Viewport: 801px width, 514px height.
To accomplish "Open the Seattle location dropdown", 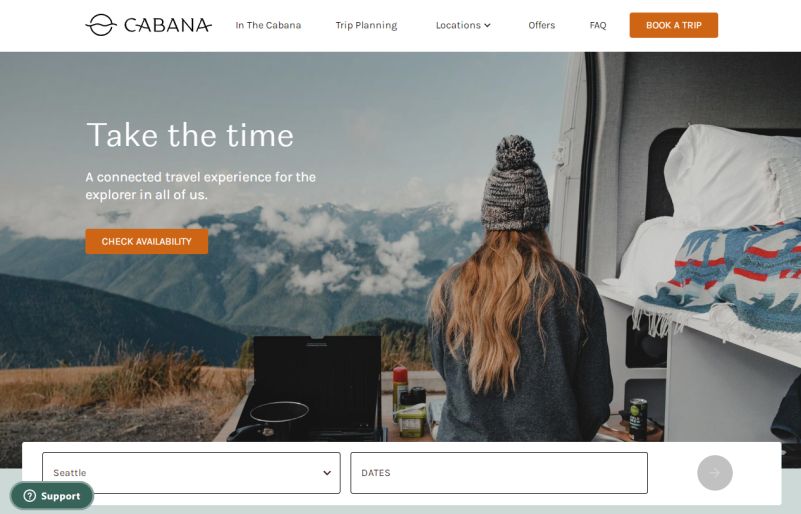I will pos(191,473).
